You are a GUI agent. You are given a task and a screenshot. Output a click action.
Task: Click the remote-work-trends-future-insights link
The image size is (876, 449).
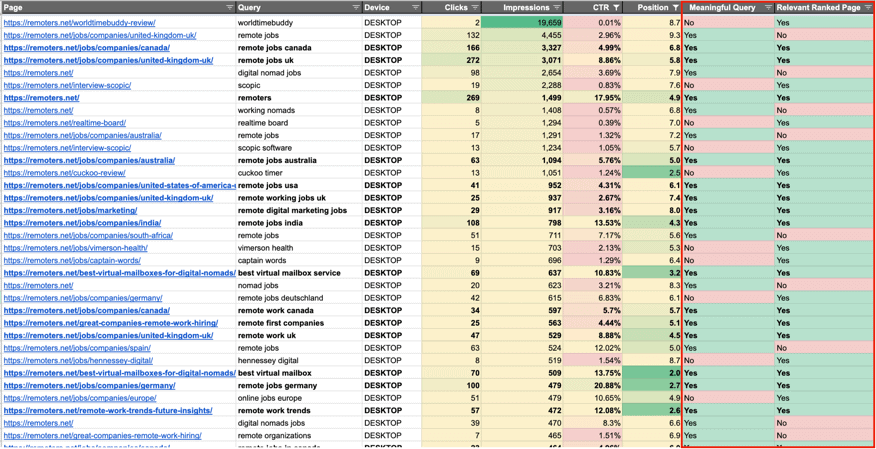[x=108, y=411]
